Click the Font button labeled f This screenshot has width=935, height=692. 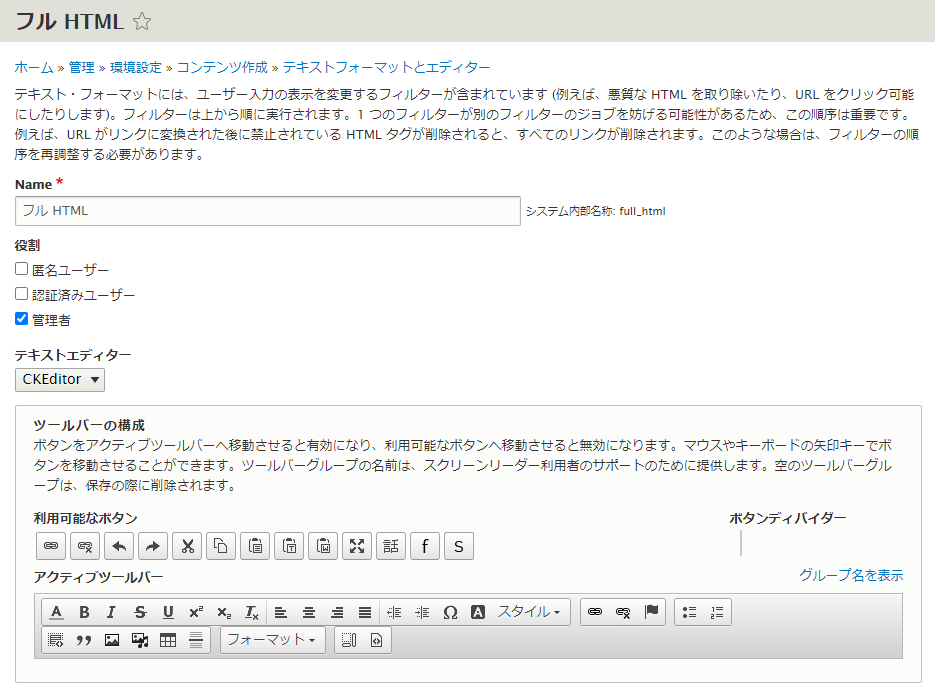425,546
